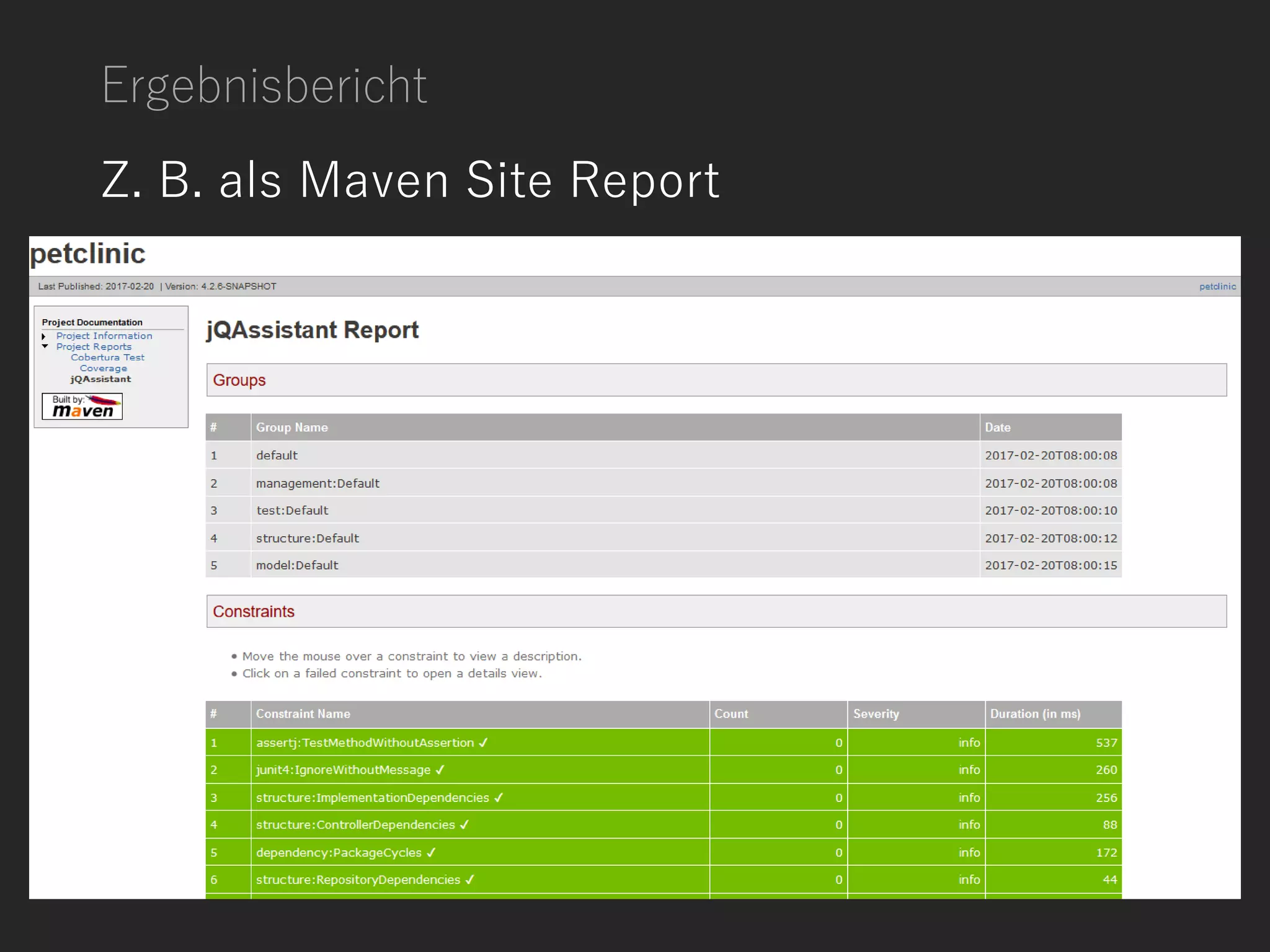1270x952 pixels.
Task: Open the Project Reports link
Action: (94, 347)
